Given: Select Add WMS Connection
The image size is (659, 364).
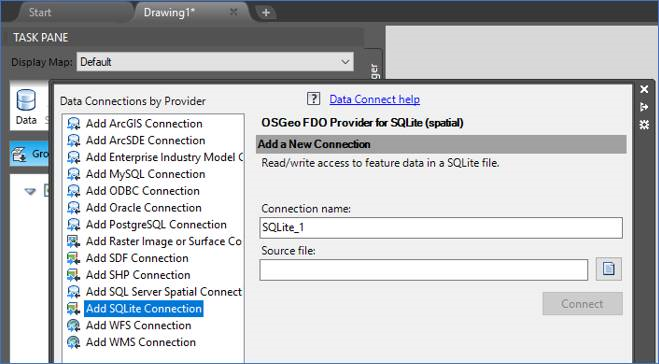Looking at the screenshot, I should pyautogui.click(x=141, y=342).
